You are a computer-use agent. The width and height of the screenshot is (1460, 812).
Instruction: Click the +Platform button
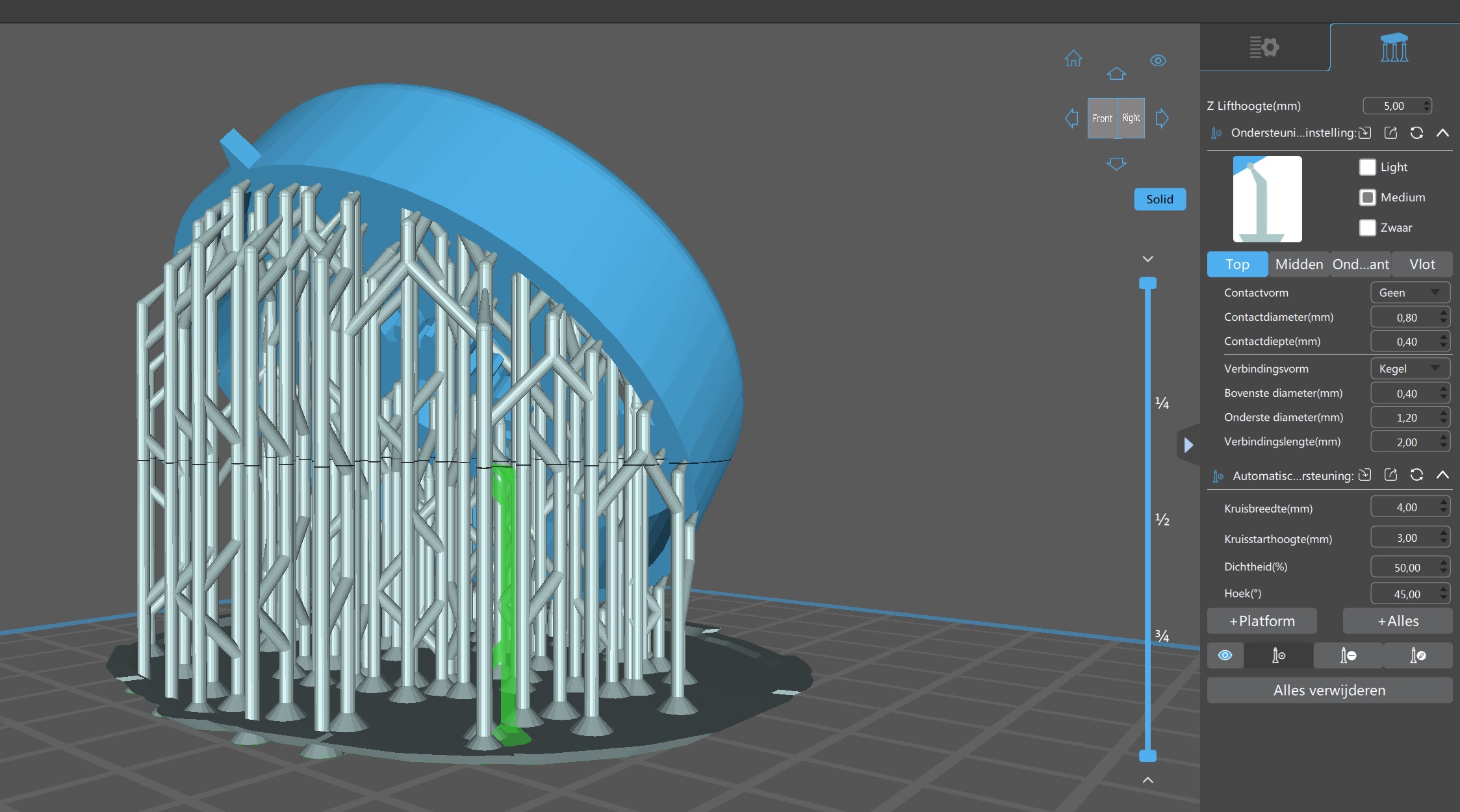[1261, 621]
